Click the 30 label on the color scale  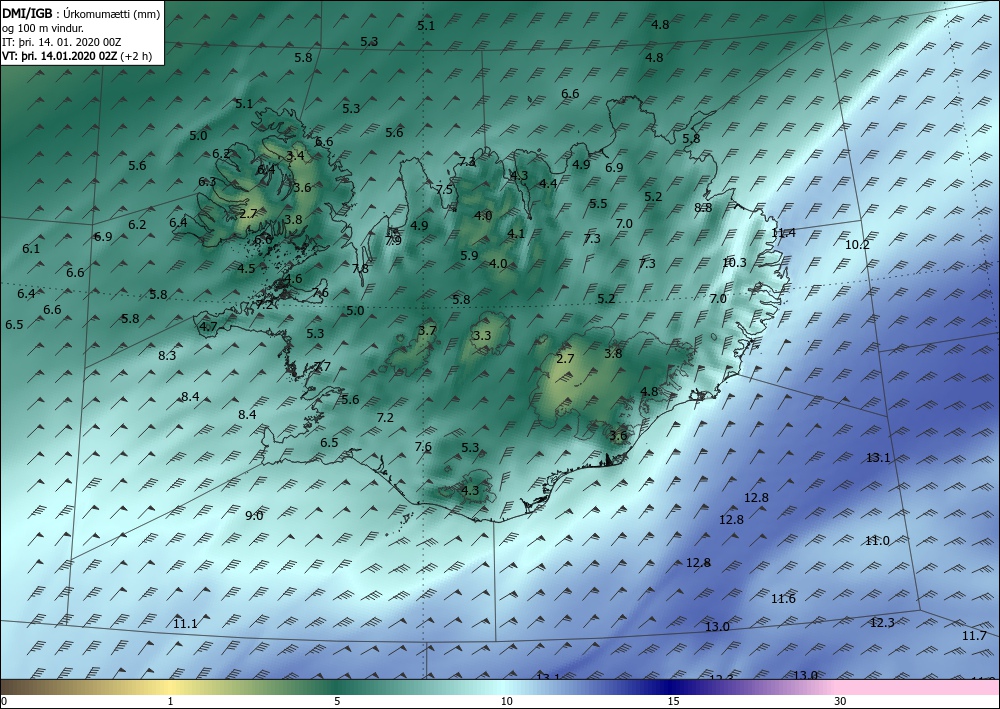tap(840, 701)
